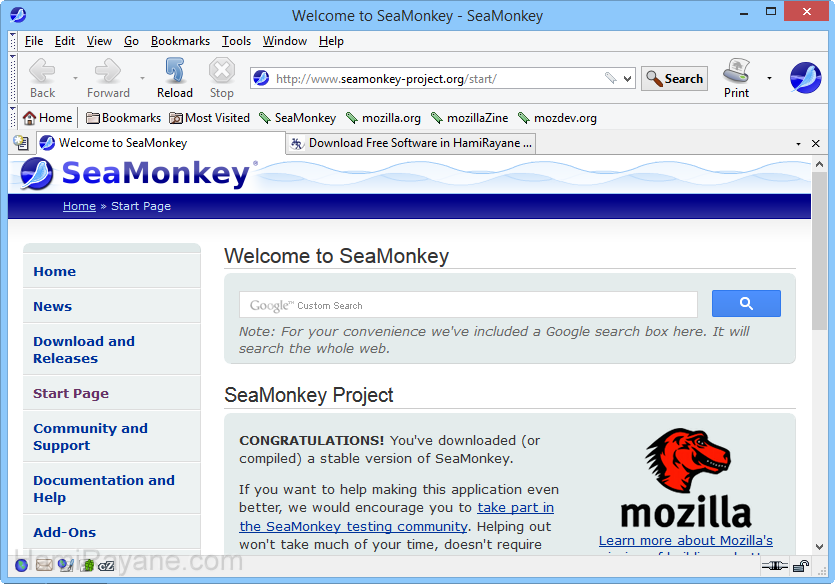The height and width of the screenshot is (584, 835).
Task: Click the Forward arrow icon
Action: coord(108,70)
